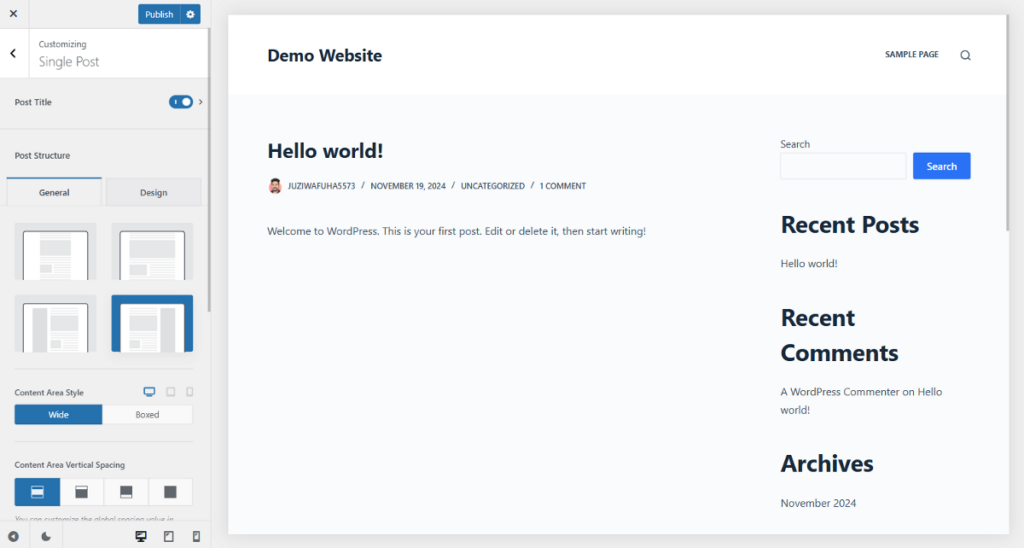Click the Welcome to WordPress paragraph

pos(456,231)
